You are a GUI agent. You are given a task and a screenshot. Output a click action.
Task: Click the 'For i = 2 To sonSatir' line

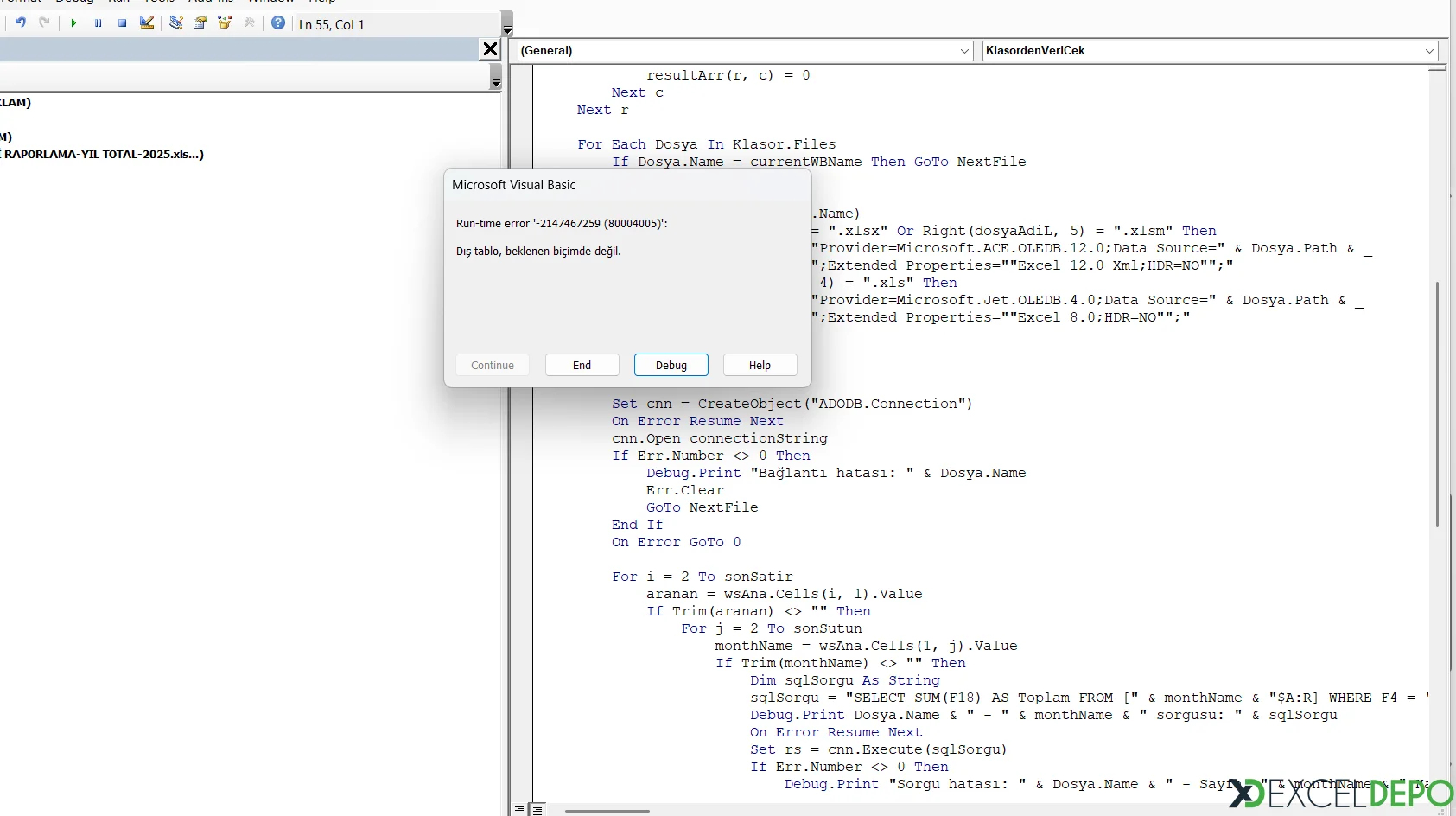coord(703,577)
